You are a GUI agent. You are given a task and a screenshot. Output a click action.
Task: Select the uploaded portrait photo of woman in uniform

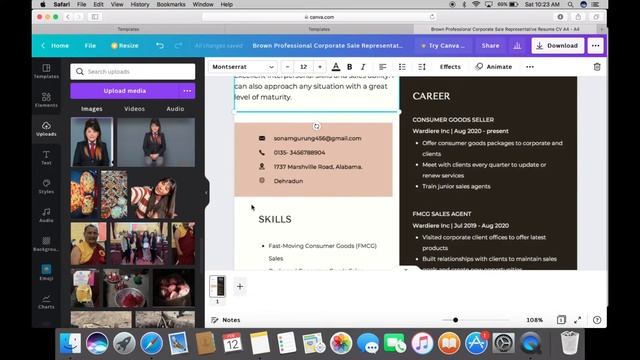92,142
